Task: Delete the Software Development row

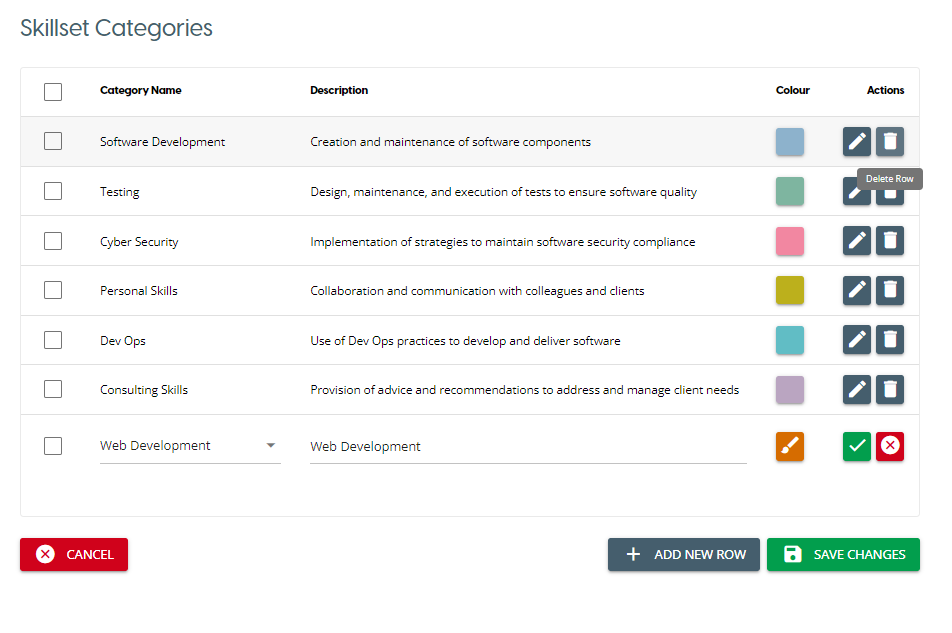Action: [x=890, y=142]
